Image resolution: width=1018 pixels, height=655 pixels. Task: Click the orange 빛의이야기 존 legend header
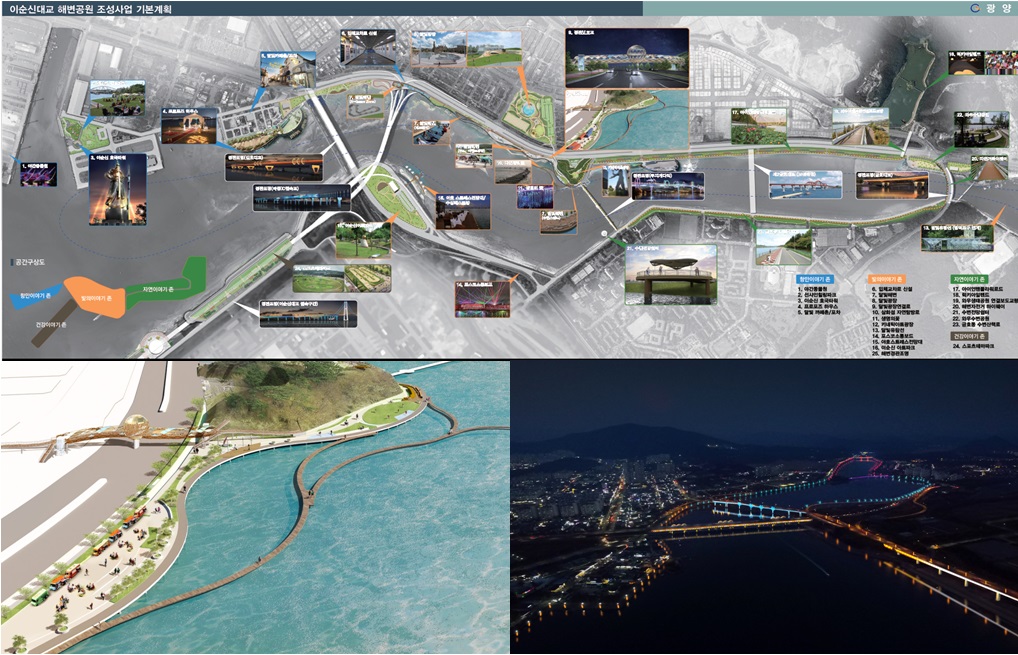pos(888,279)
